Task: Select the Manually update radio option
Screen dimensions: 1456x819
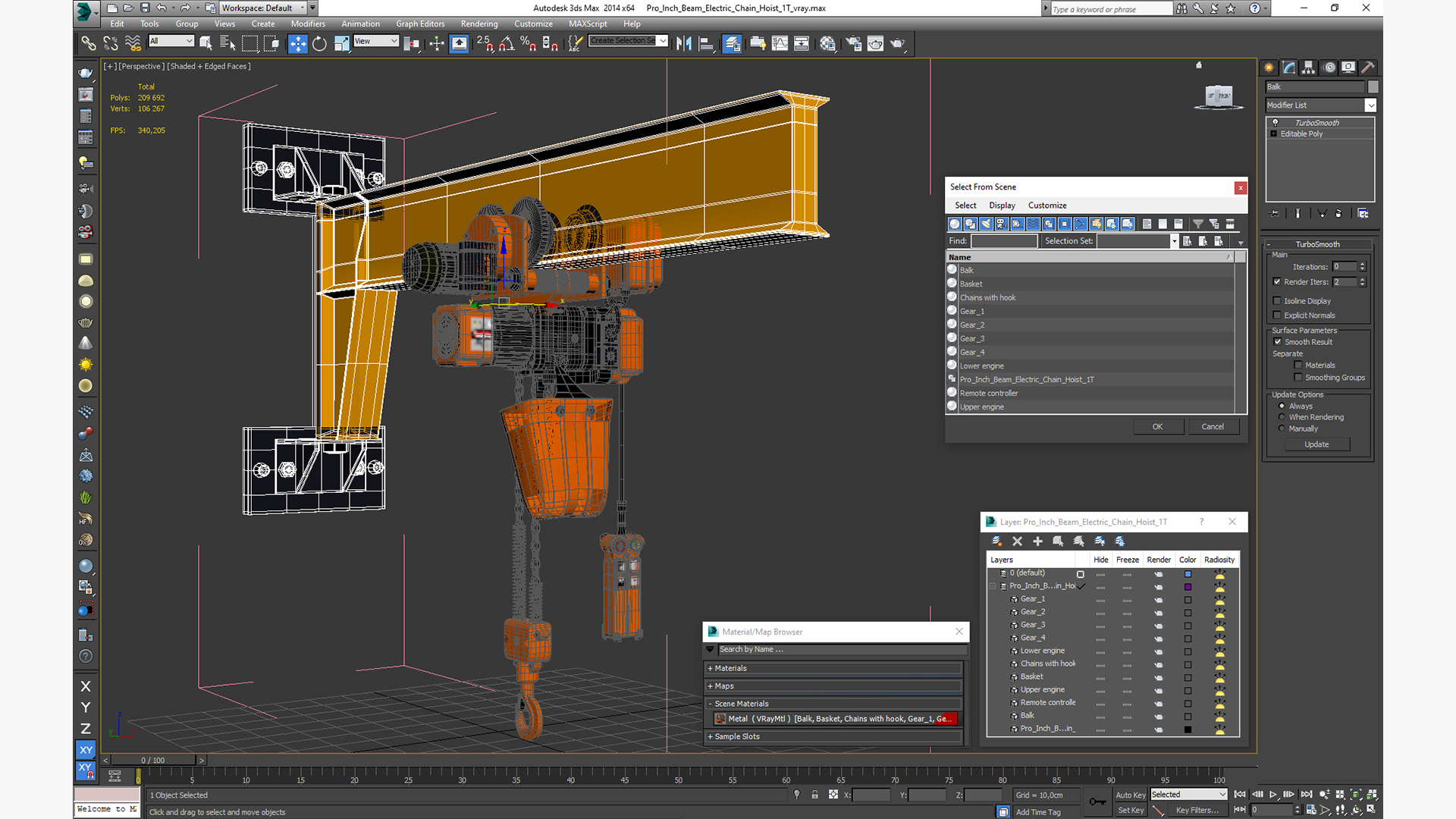Action: 1282,428
